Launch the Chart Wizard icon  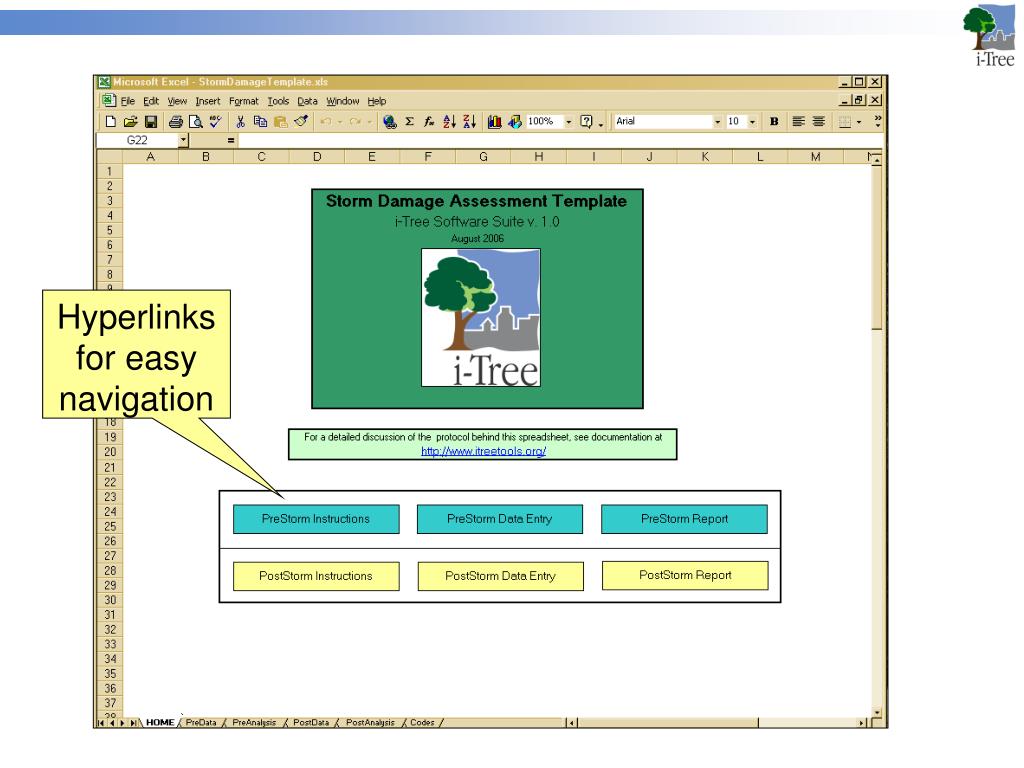coord(494,121)
